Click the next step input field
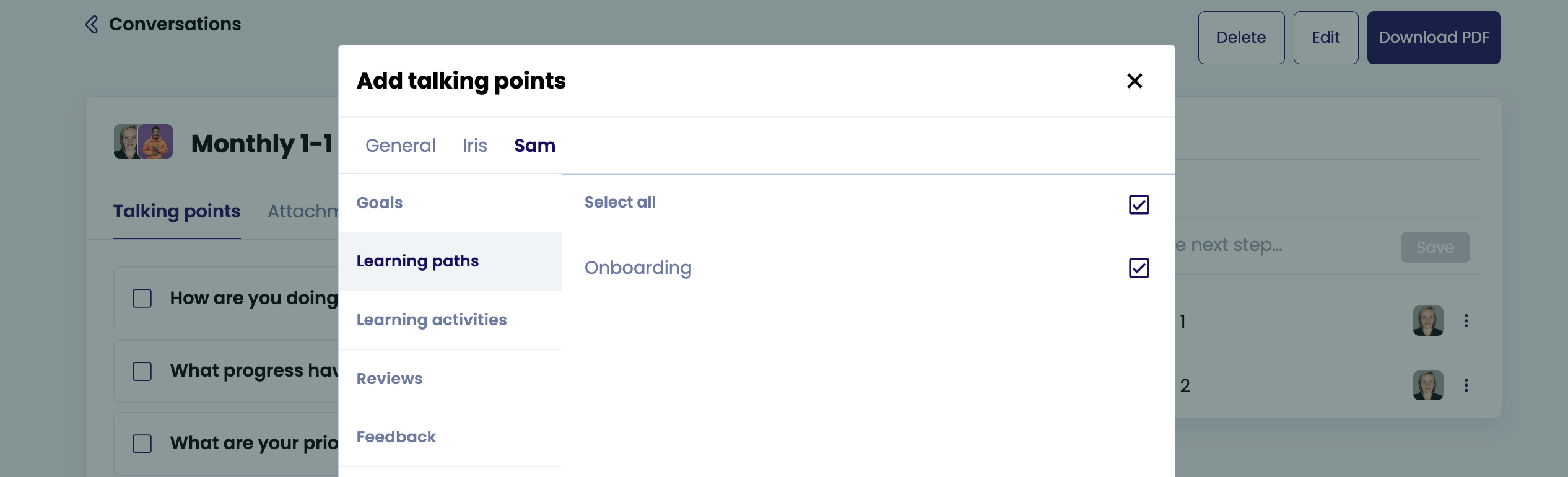 (1282, 246)
